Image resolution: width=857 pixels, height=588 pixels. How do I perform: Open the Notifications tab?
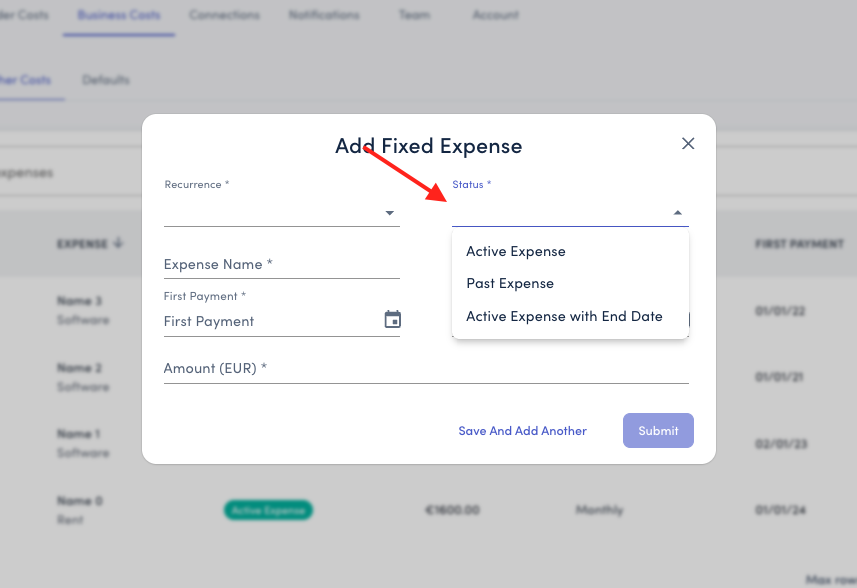click(x=324, y=15)
